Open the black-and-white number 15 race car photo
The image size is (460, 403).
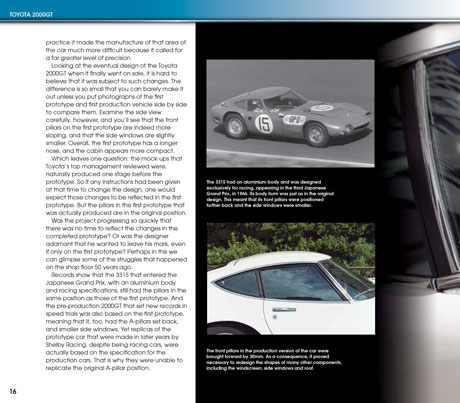(x=290, y=113)
